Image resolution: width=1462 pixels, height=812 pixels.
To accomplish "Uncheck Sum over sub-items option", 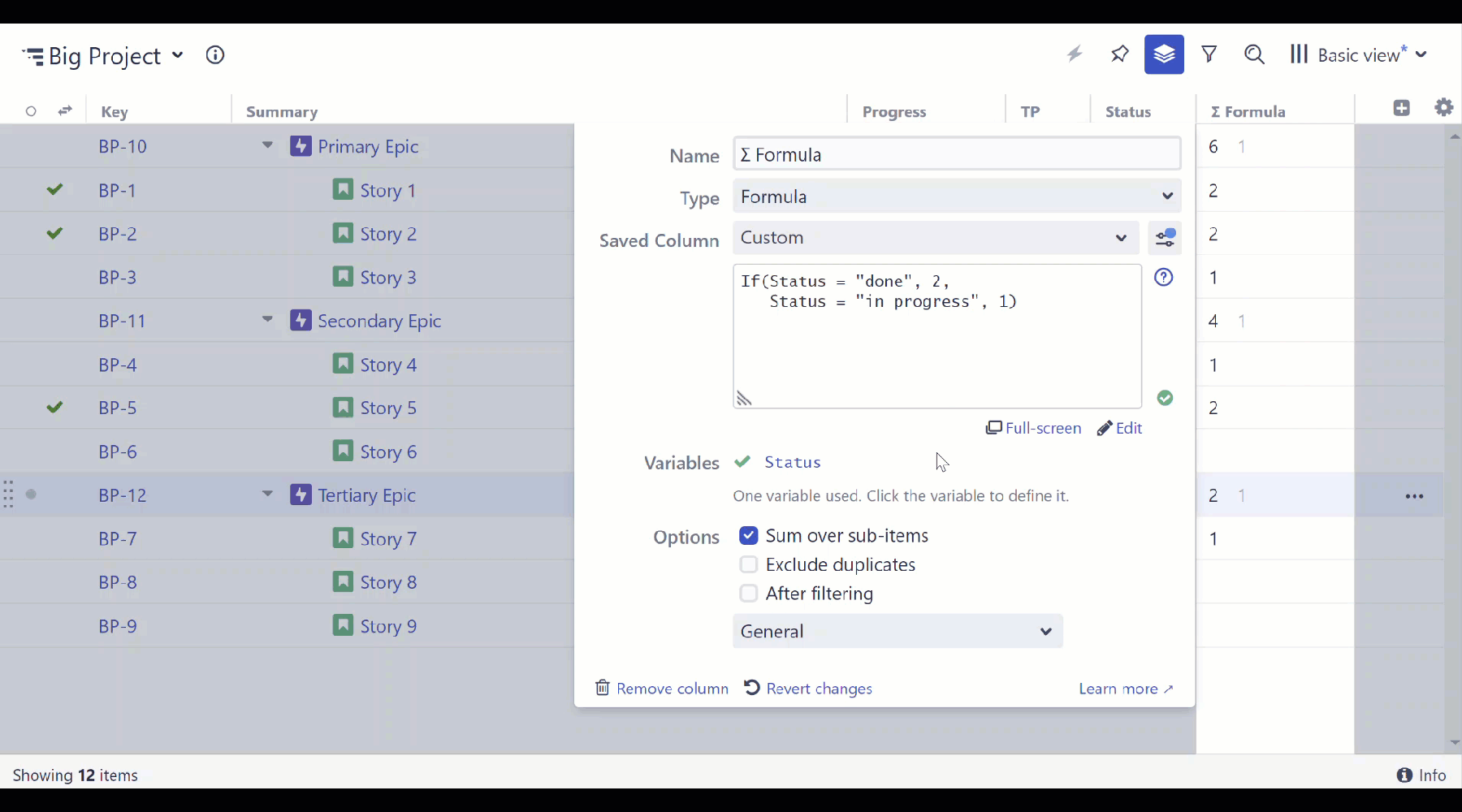I will [749, 536].
